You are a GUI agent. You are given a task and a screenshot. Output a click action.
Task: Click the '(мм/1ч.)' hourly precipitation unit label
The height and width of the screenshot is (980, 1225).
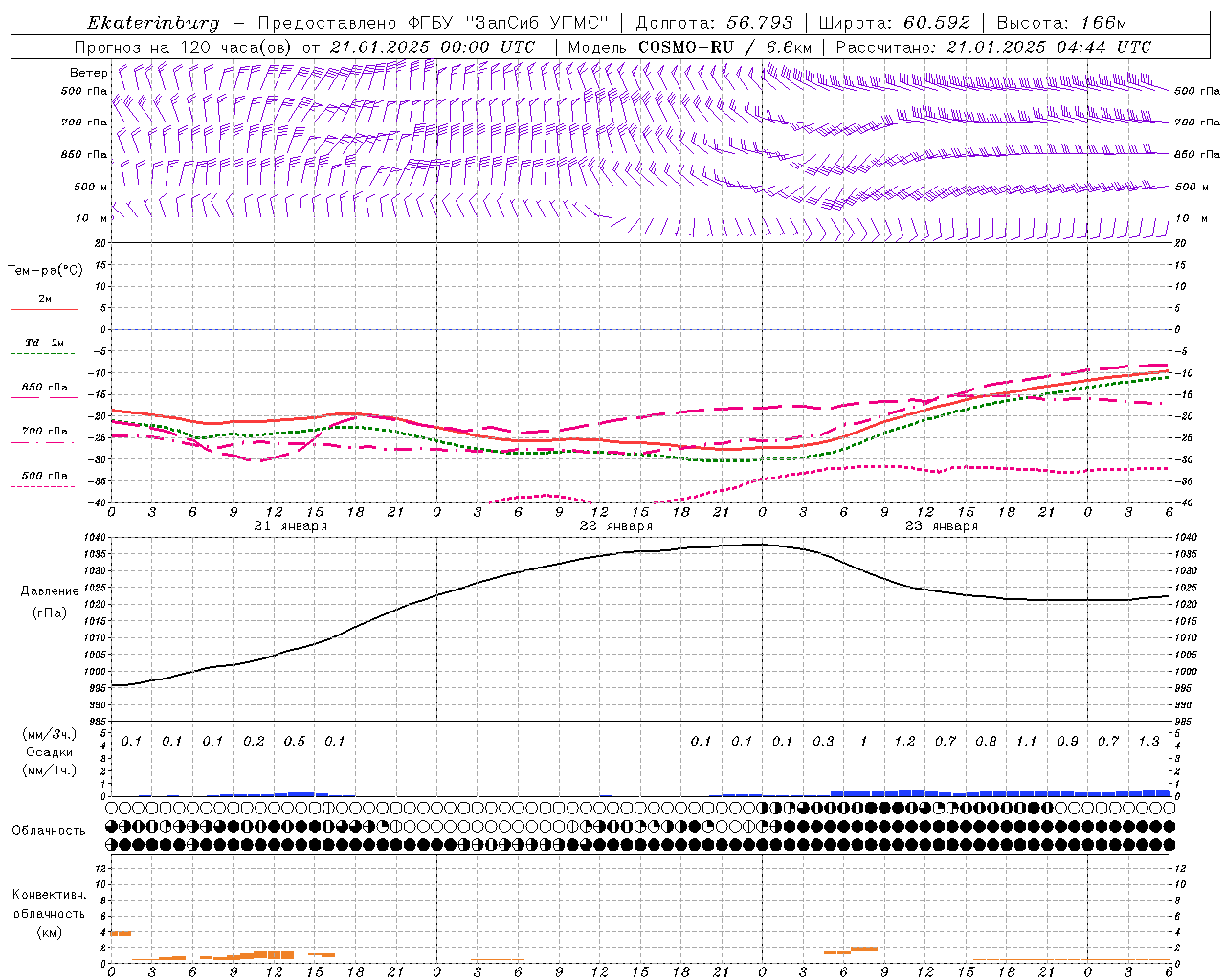(x=49, y=769)
